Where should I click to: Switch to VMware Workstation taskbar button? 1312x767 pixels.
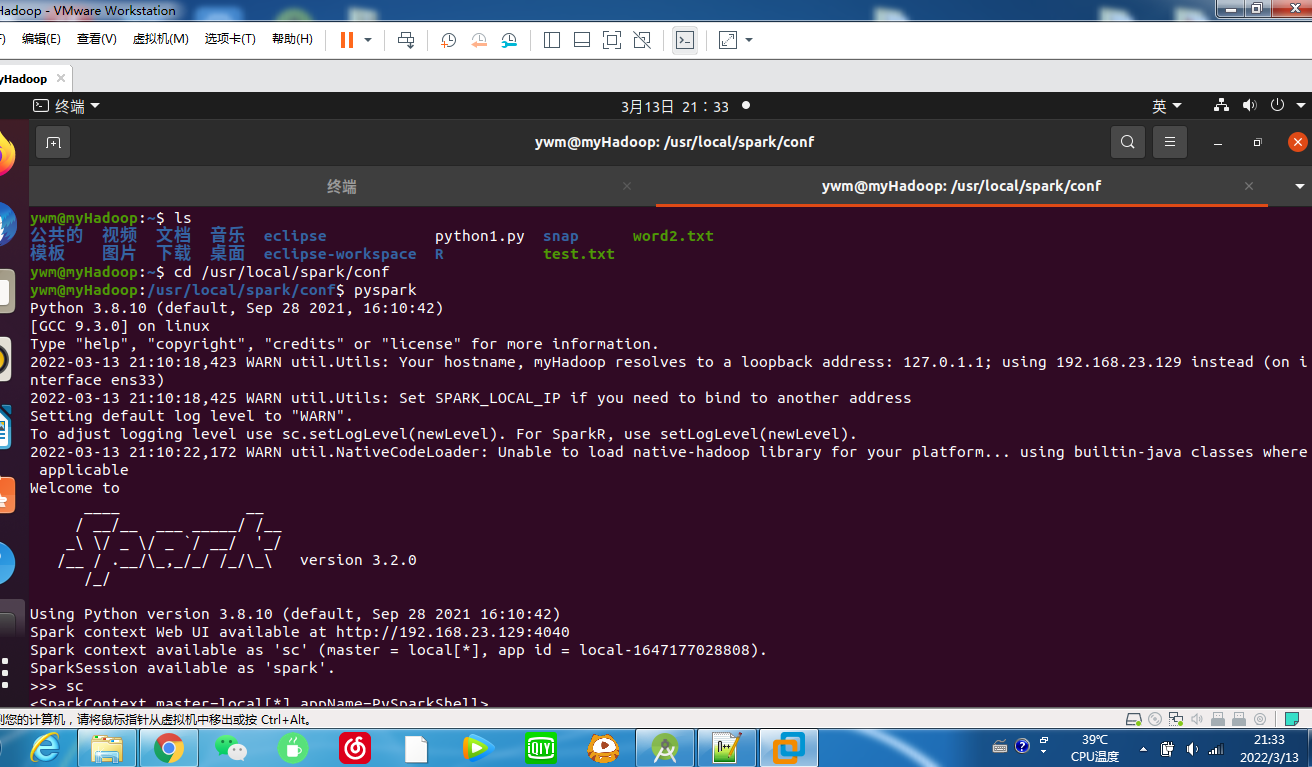789,747
